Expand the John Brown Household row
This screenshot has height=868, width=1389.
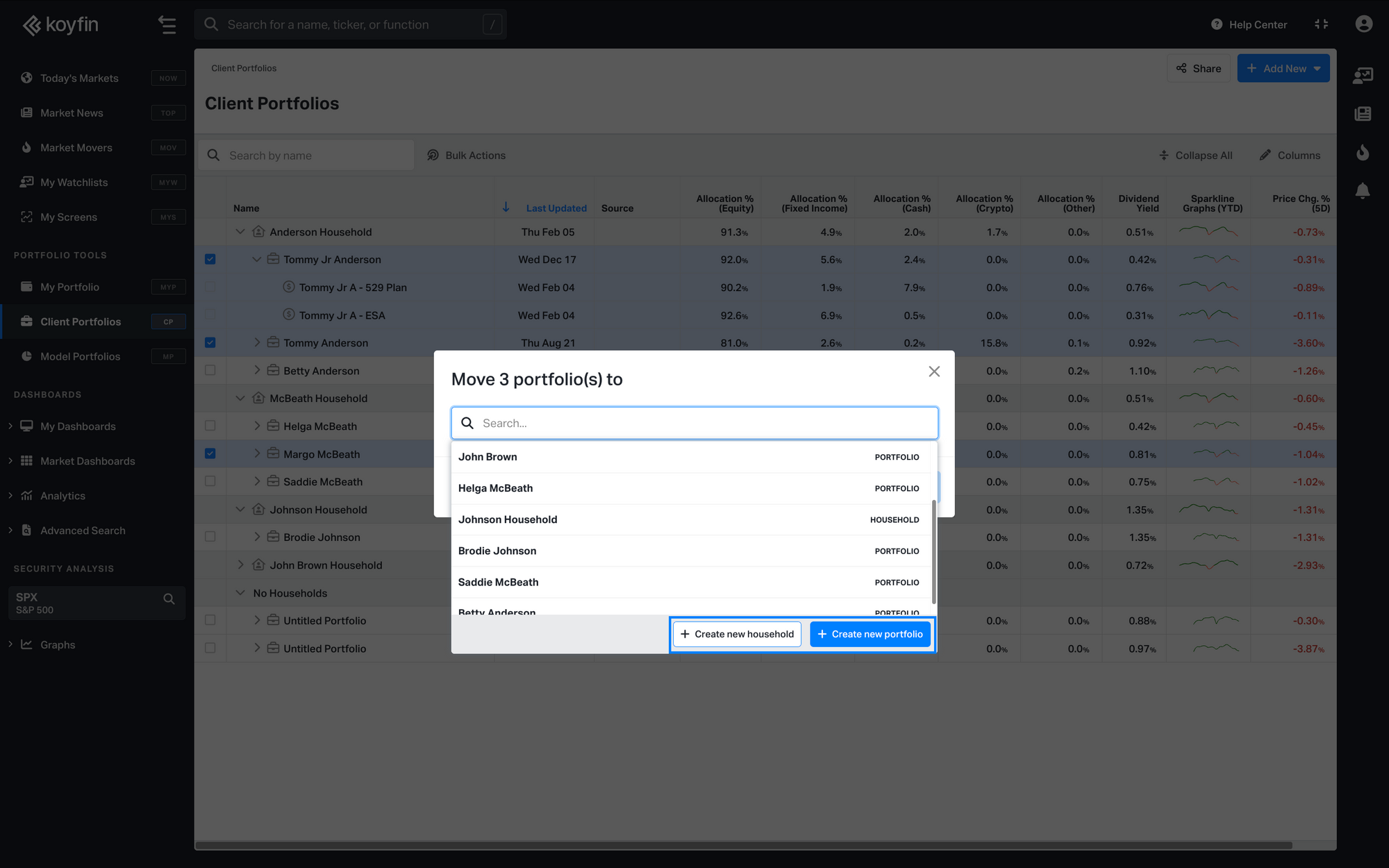pyautogui.click(x=240, y=565)
